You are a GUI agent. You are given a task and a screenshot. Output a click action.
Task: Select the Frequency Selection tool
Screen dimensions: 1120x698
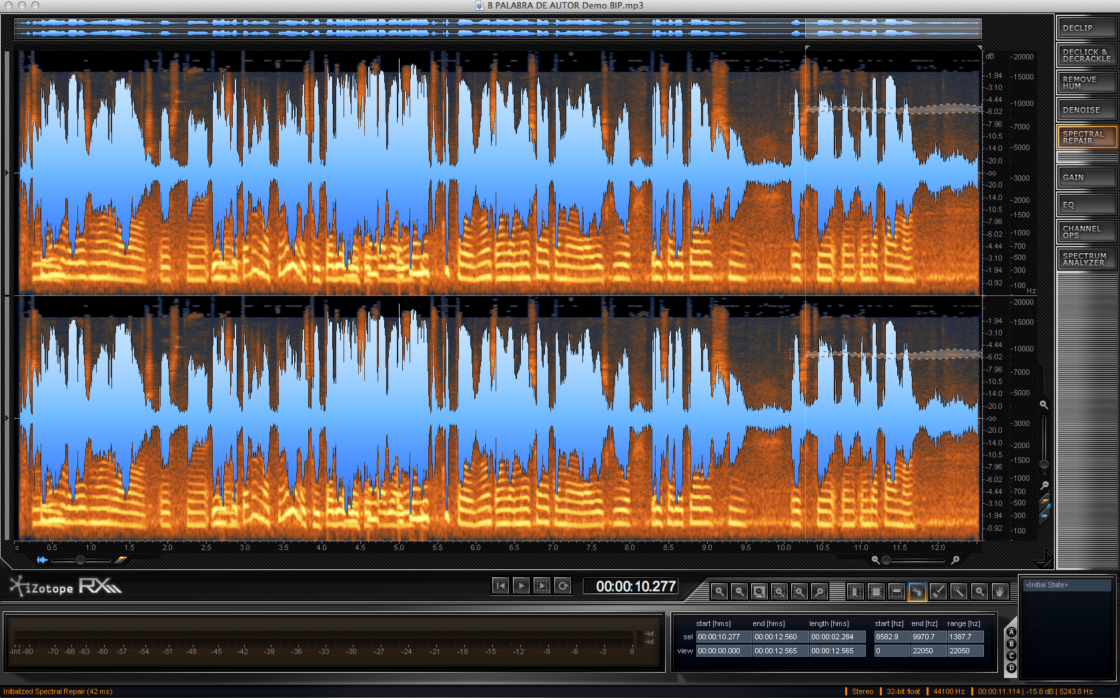click(896, 591)
